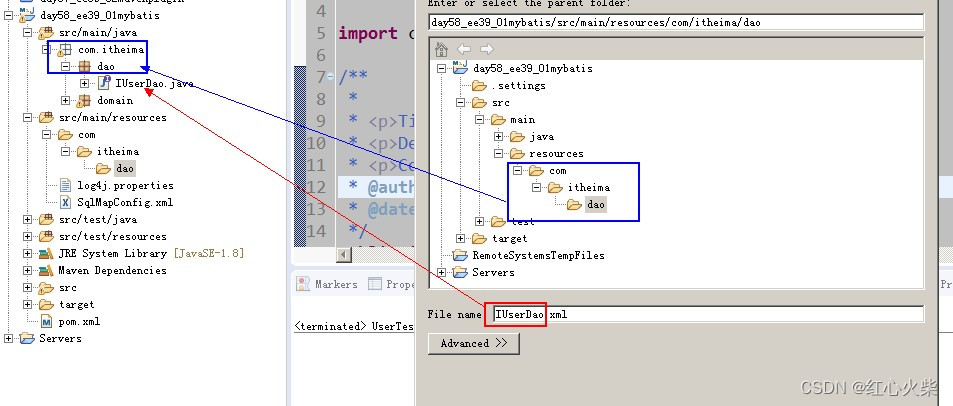Collapse the comment fold at line 7
Image resolution: width=953 pixels, height=406 pixels.
click(x=330, y=77)
